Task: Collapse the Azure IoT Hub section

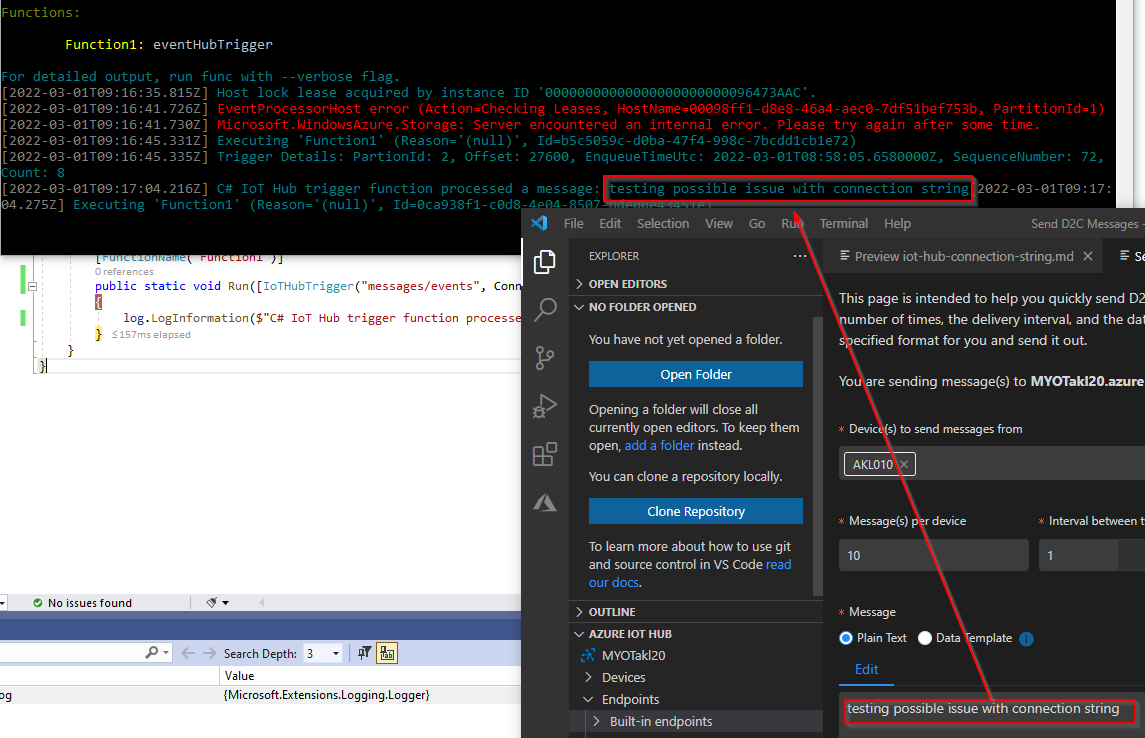Action: [x=580, y=634]
